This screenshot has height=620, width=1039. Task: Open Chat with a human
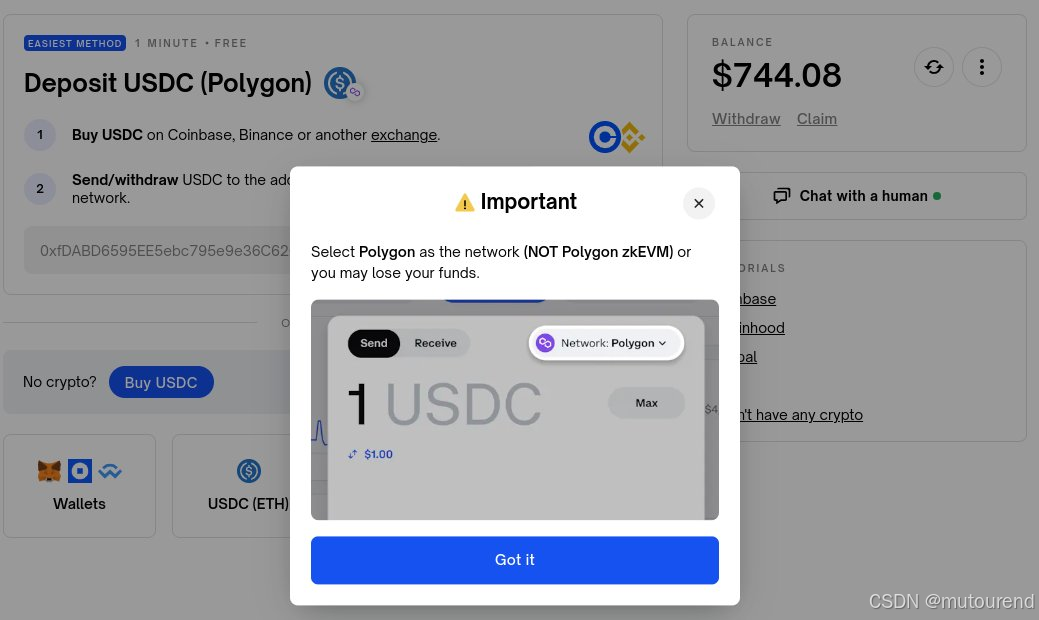(856, 196)
